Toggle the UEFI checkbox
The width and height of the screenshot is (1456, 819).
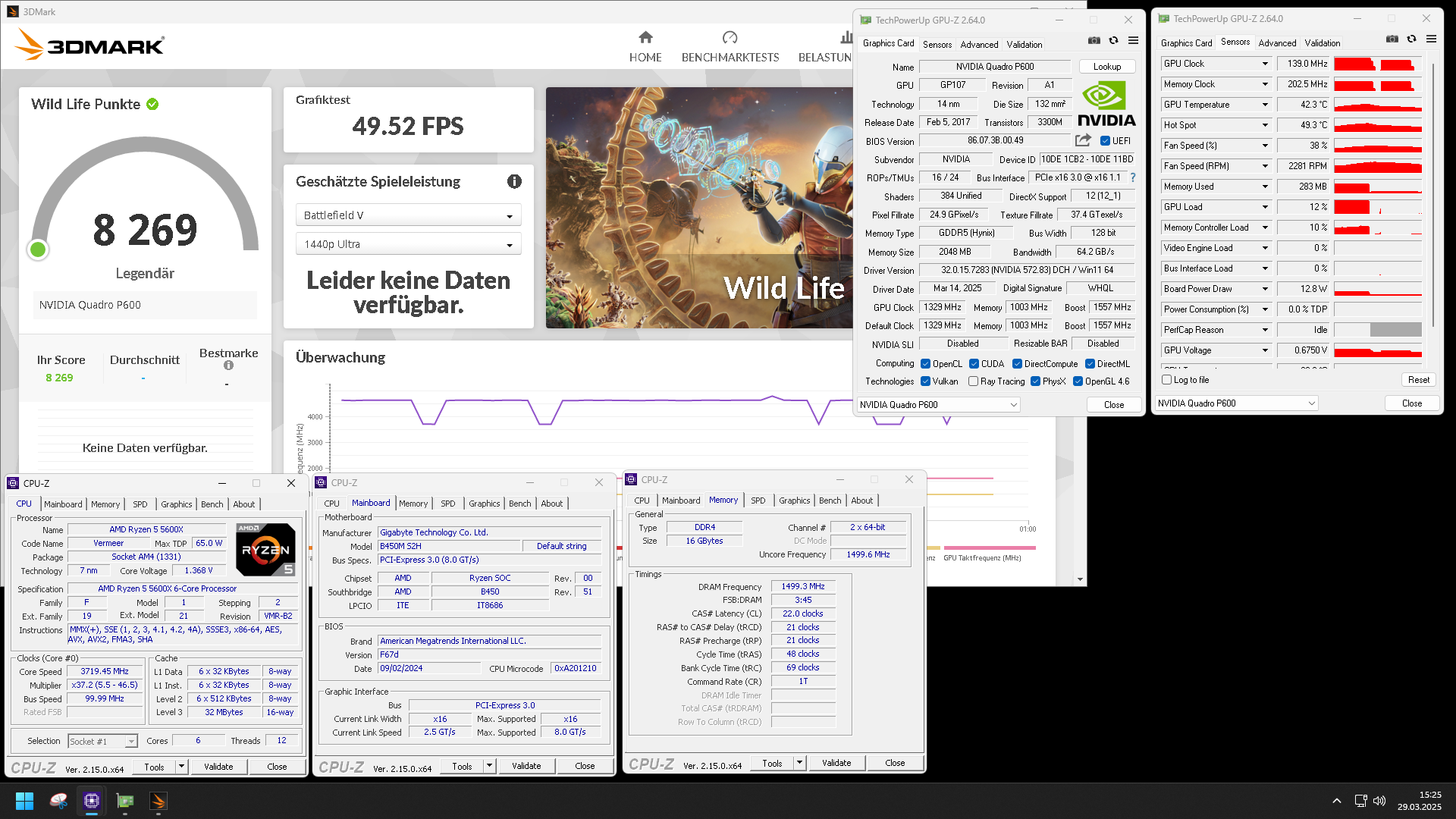click(x=1105, y=141)
